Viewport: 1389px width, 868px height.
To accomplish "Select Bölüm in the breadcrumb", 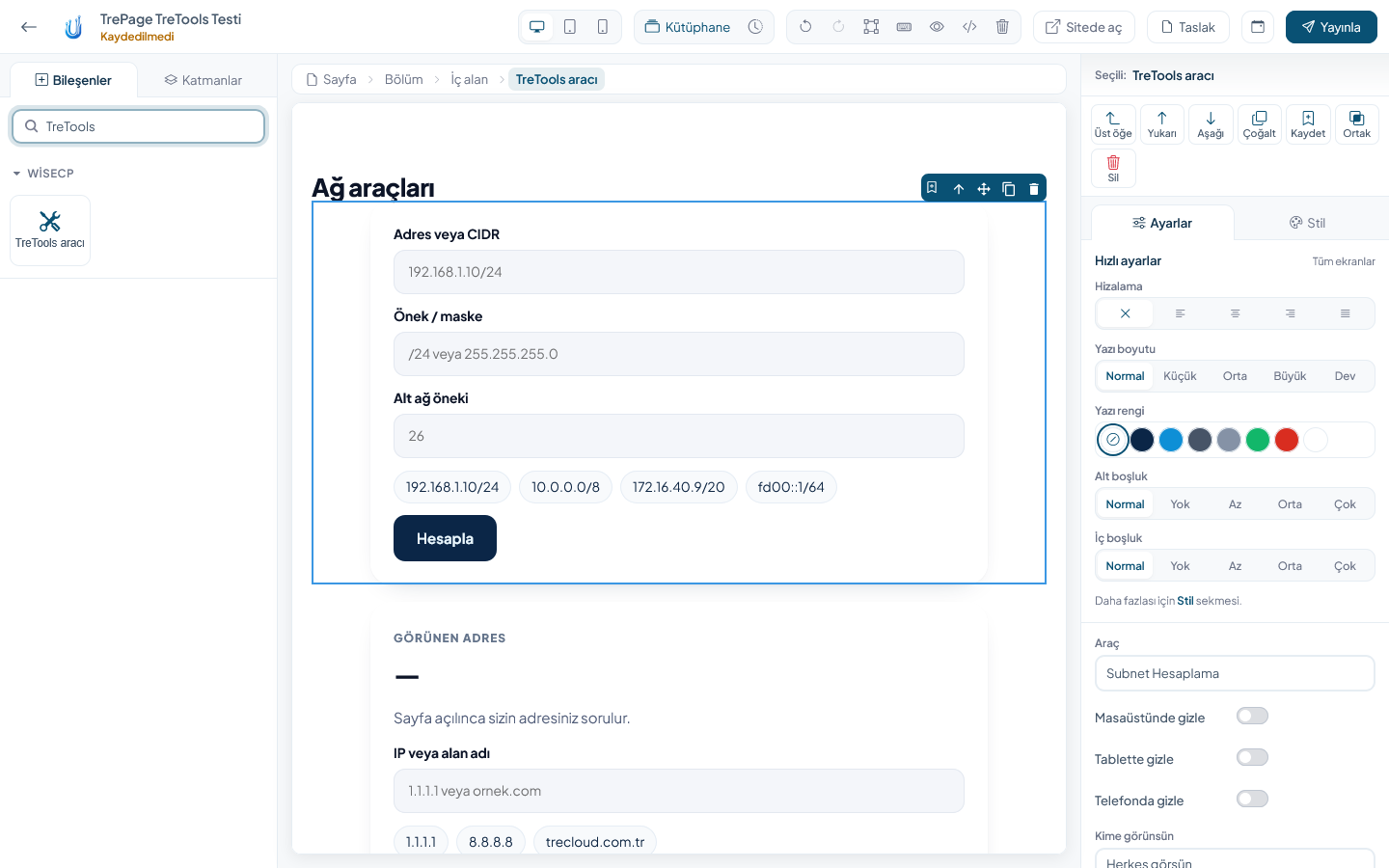I will (404, 79).
